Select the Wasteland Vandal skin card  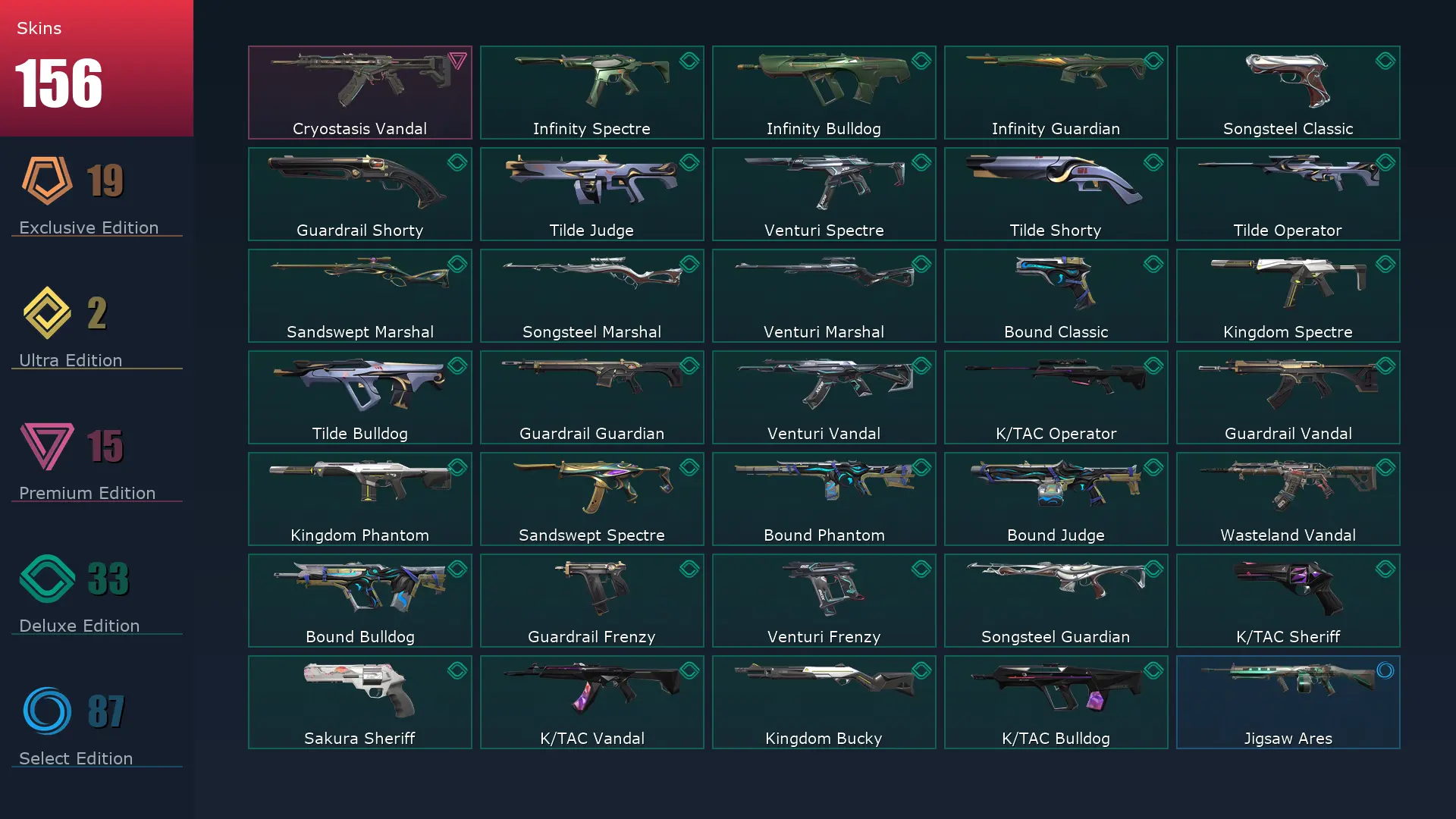click(1288, 499)
